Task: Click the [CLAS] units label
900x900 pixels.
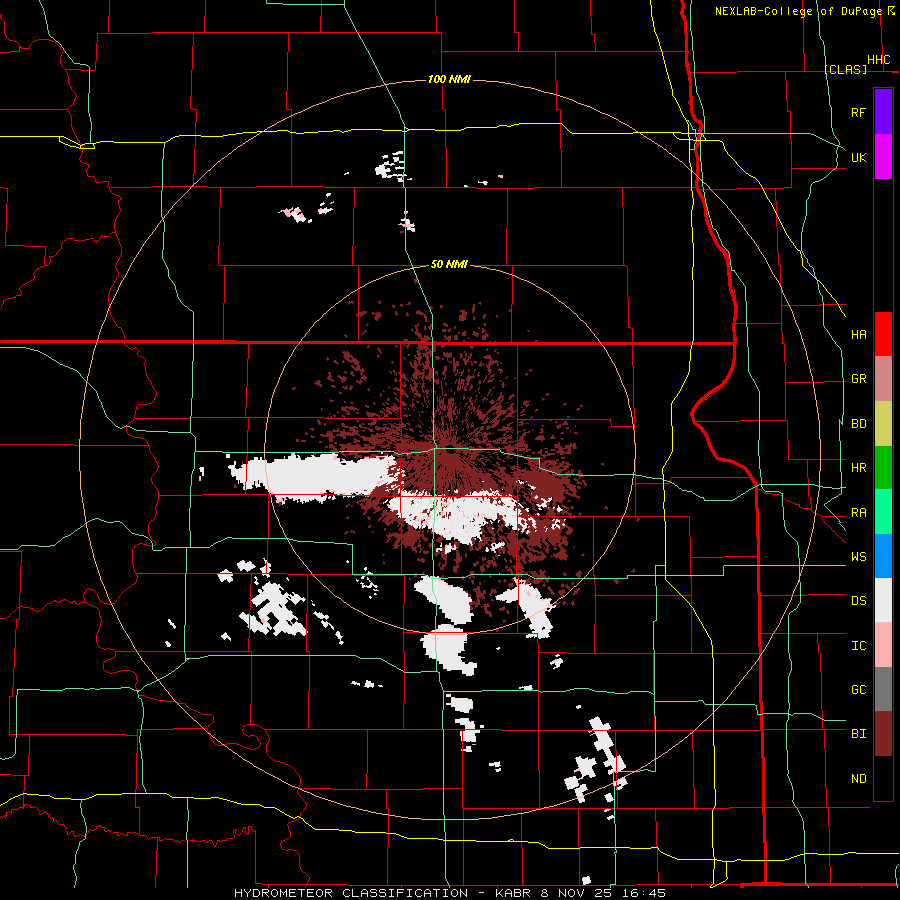Action: tap(845, 70)
